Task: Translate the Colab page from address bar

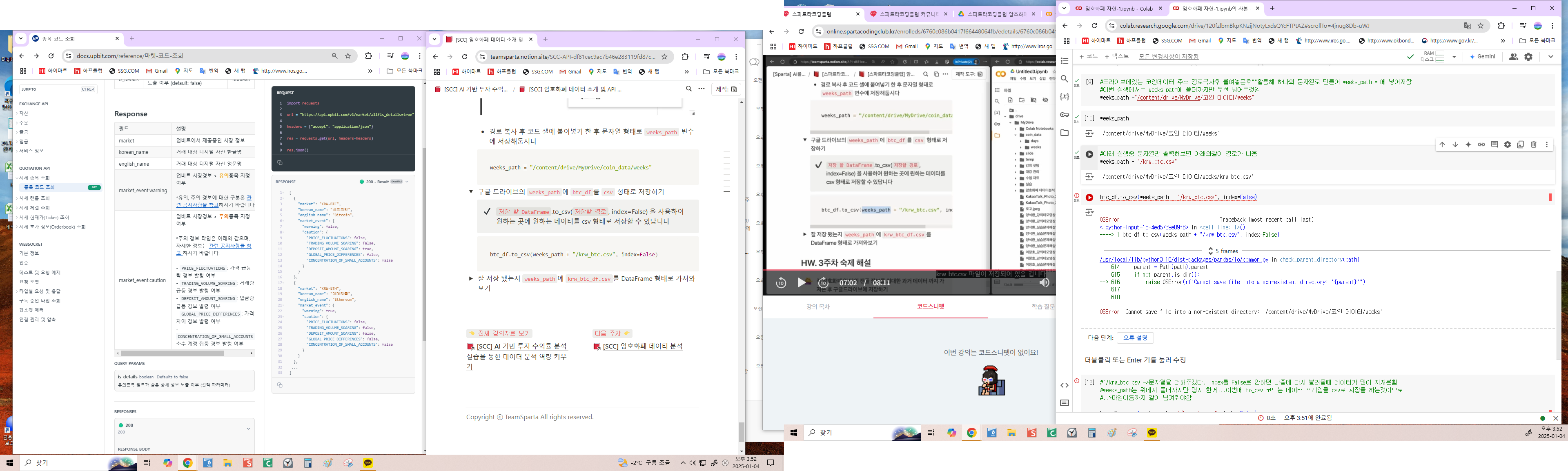Action: tap(1468, 26)
